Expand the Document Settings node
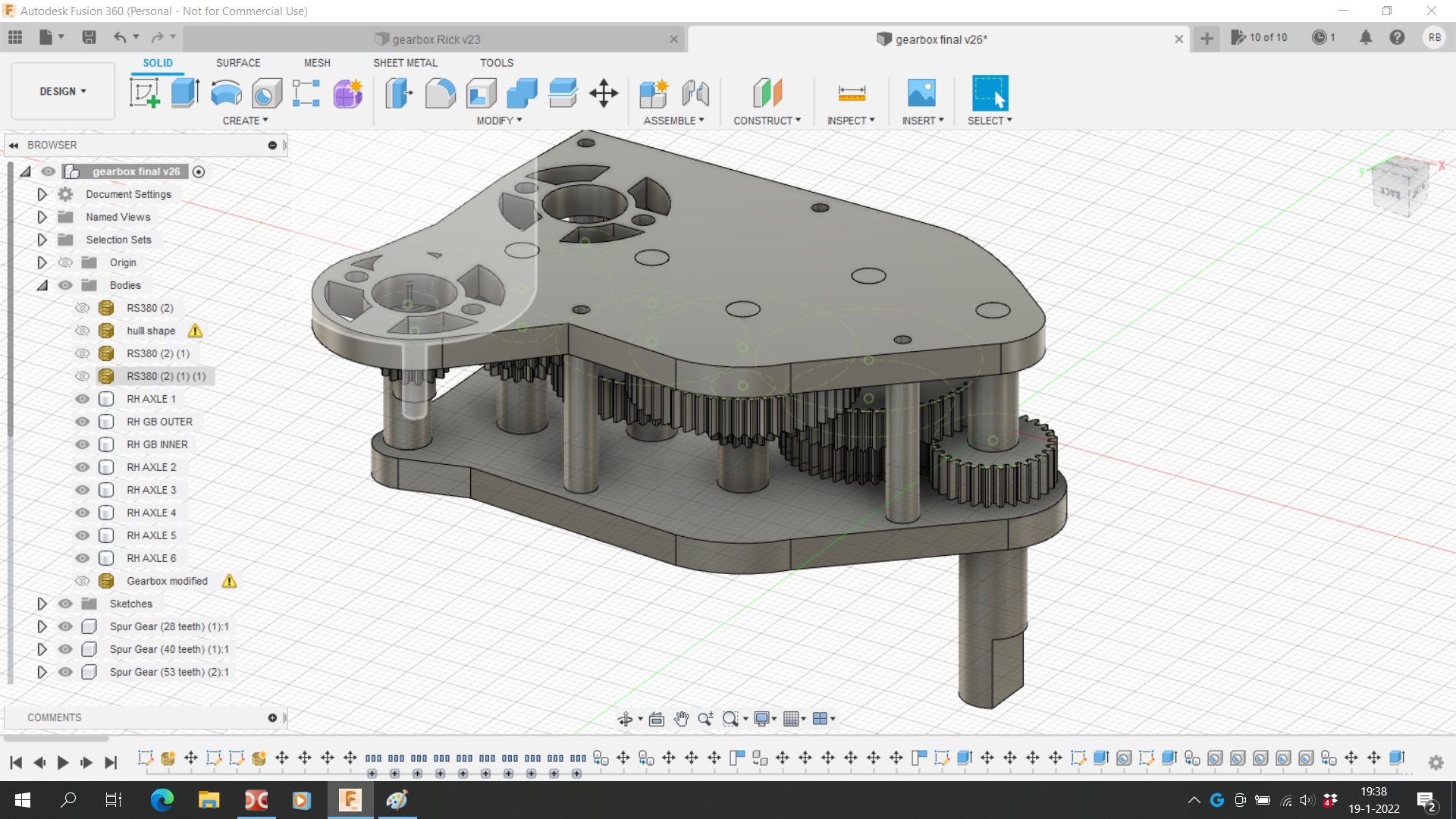This screenshot has height=819, width=1456. point(42,194)
